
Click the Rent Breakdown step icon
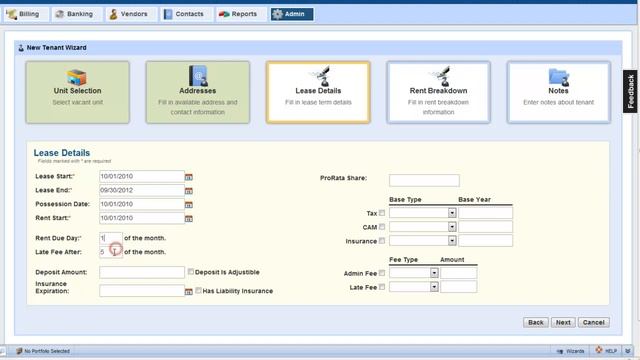click(x=441, y=76)
